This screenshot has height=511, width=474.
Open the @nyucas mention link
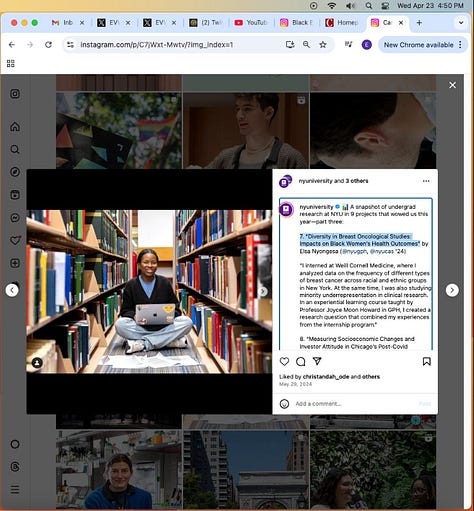382,251
